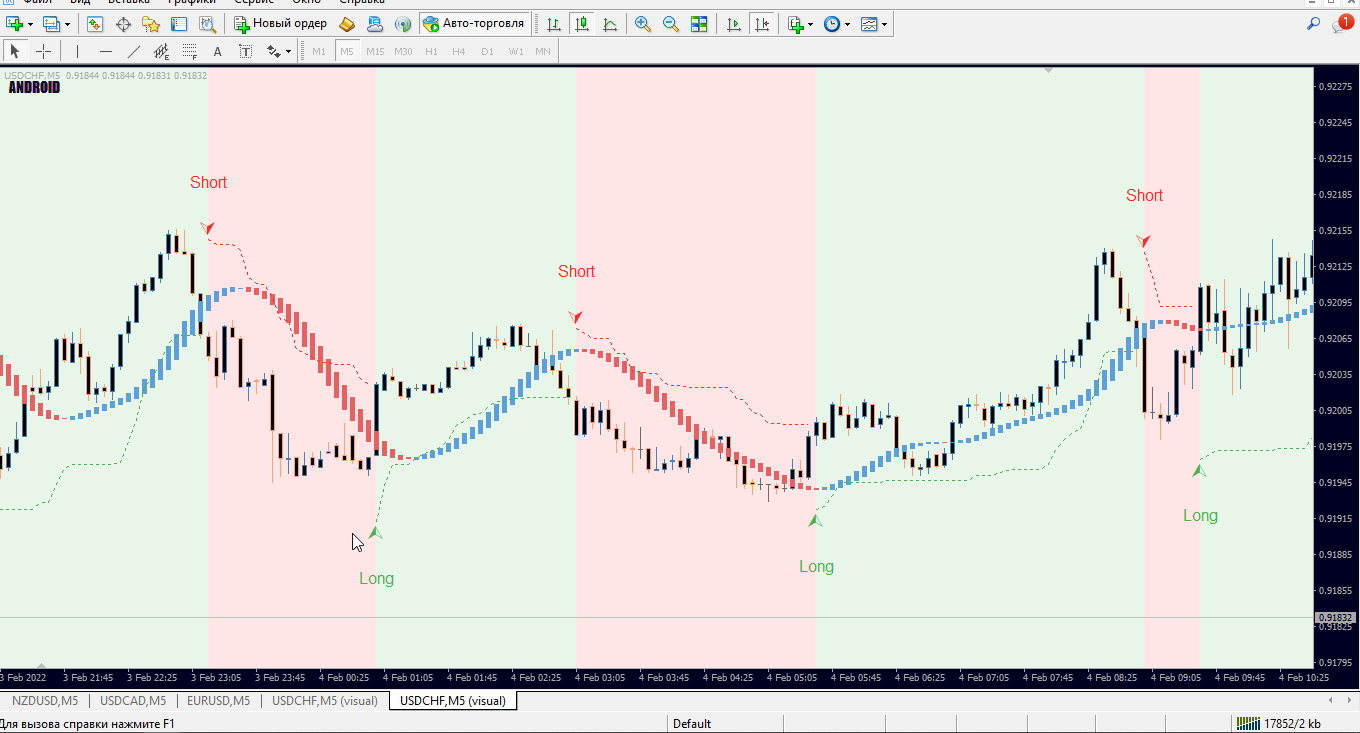
Task: Draw a vertical line on chart
Action: pos(78,51)
